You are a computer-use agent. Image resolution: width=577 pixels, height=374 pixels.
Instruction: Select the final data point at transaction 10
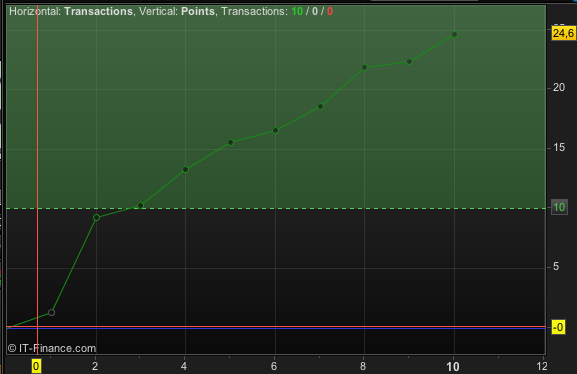click(454, 34)
